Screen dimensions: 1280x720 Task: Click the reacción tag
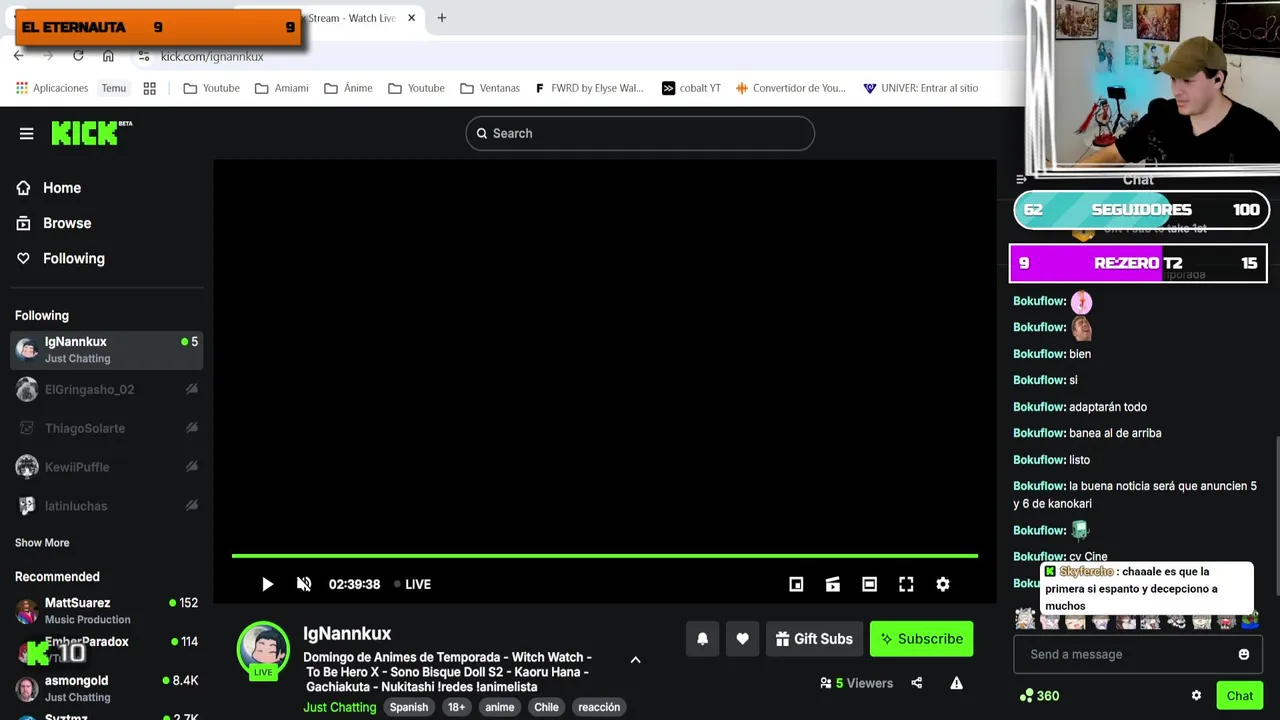click(x=599, y=707)
